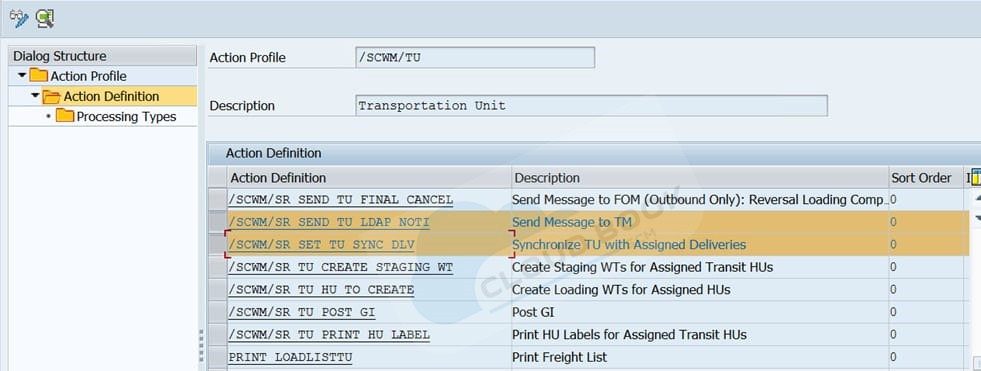Open /SCWM/SR_SEND_TU_FINAL_CANCEL action definition
981x371 pixels.
pos(340,200)
